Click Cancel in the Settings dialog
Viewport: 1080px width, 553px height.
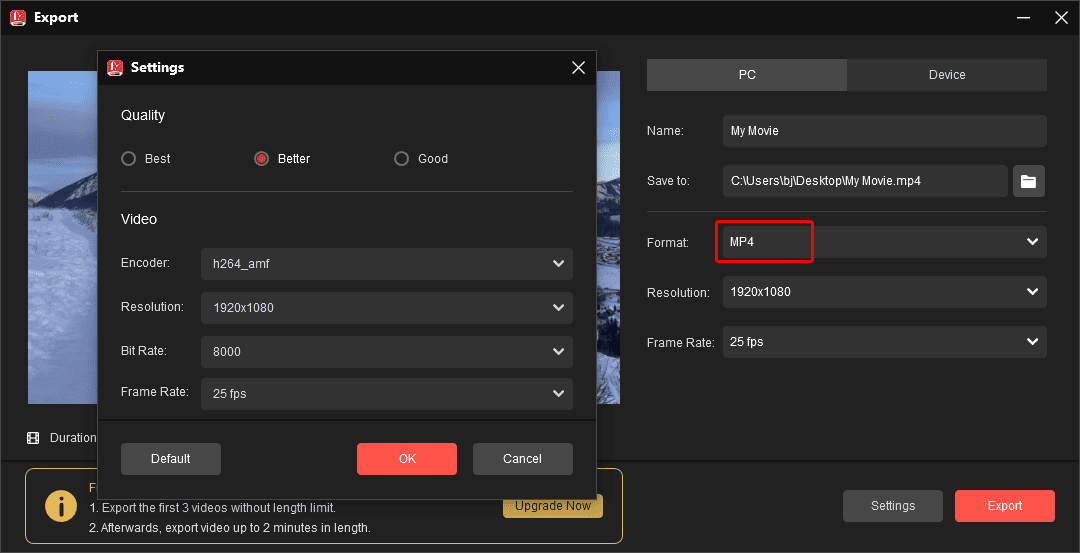tap(523, 459)
